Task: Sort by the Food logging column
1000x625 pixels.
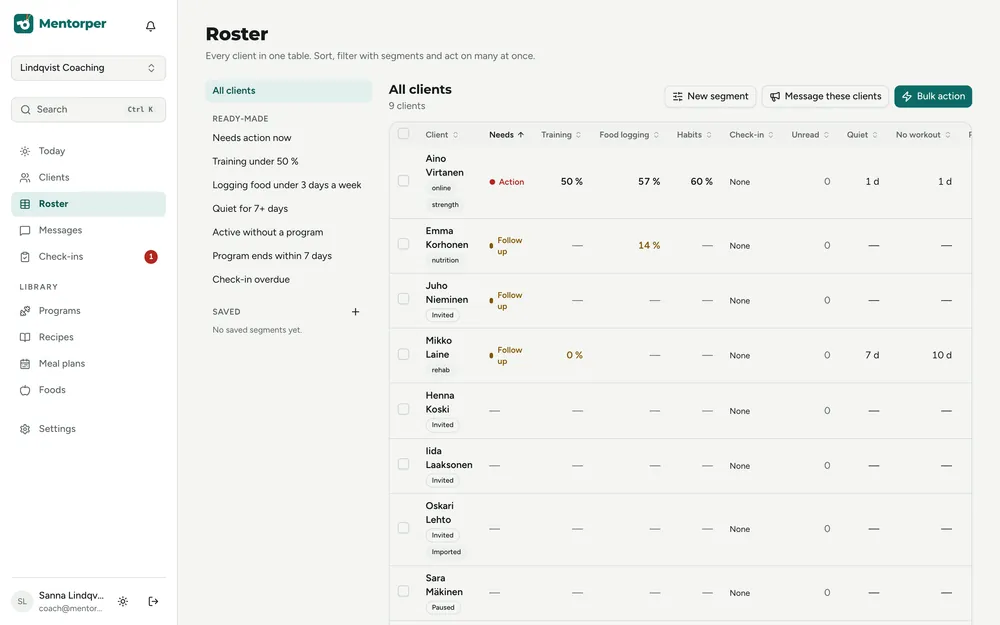Action: click(629, 135)
